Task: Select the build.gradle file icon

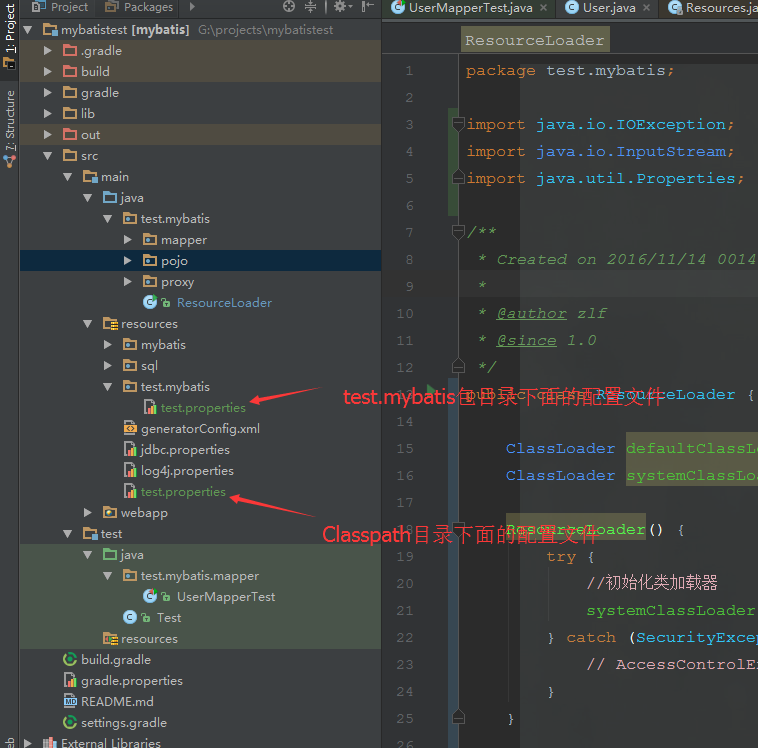Action: pos(70,660)
